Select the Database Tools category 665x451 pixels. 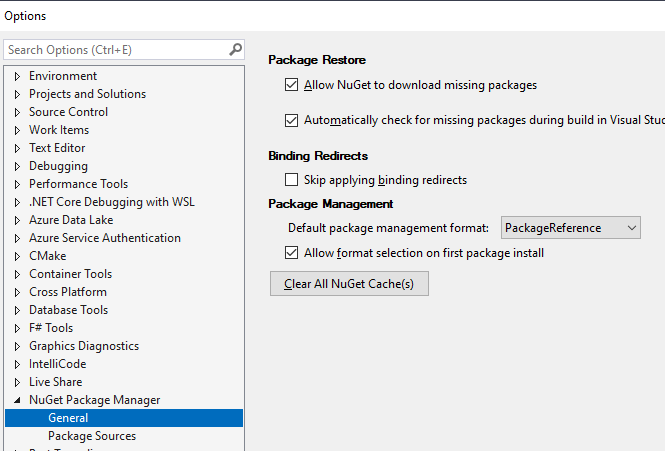[x=68, y=310]
